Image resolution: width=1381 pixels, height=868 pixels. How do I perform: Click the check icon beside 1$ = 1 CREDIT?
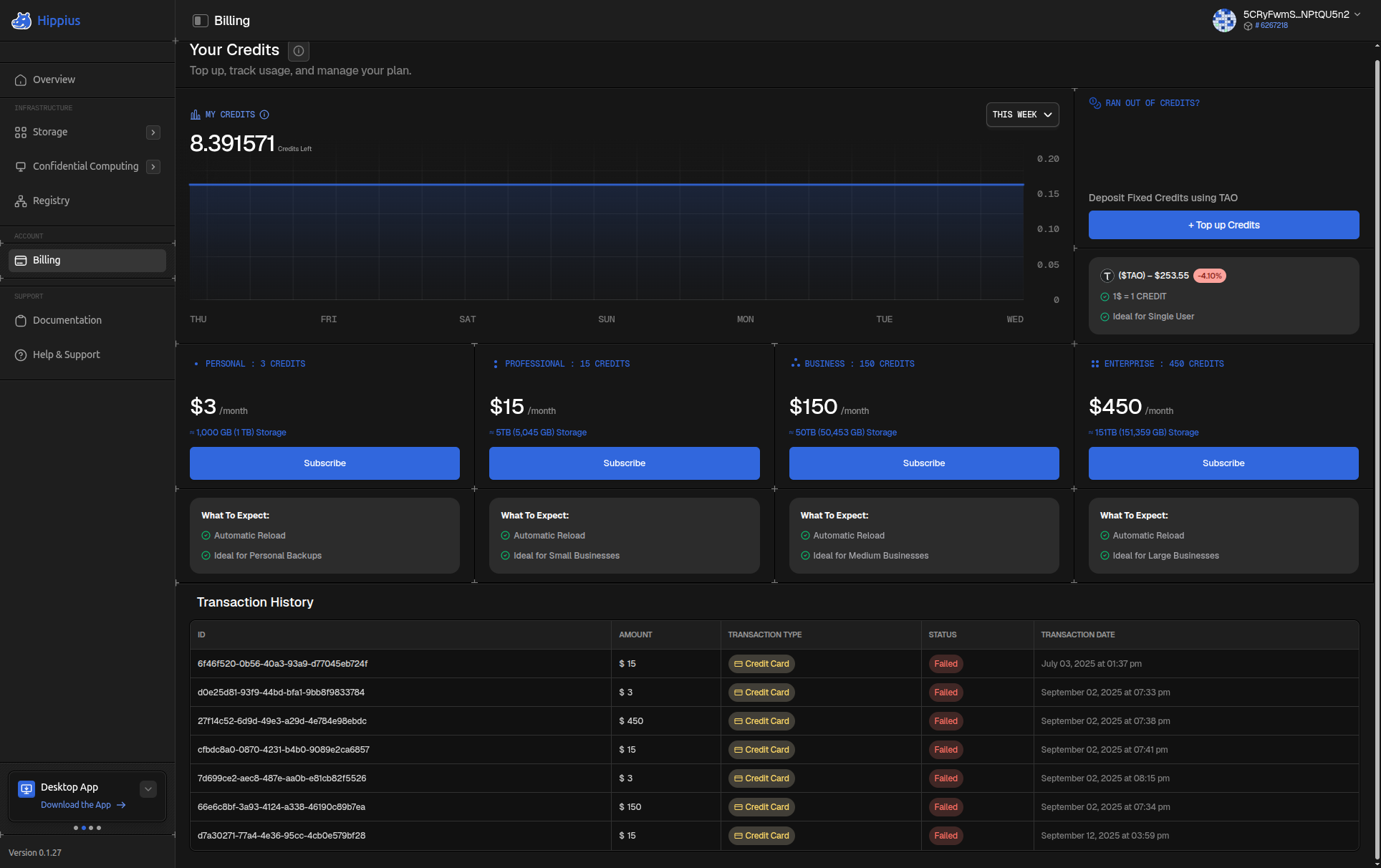[x=1105, y=296]
